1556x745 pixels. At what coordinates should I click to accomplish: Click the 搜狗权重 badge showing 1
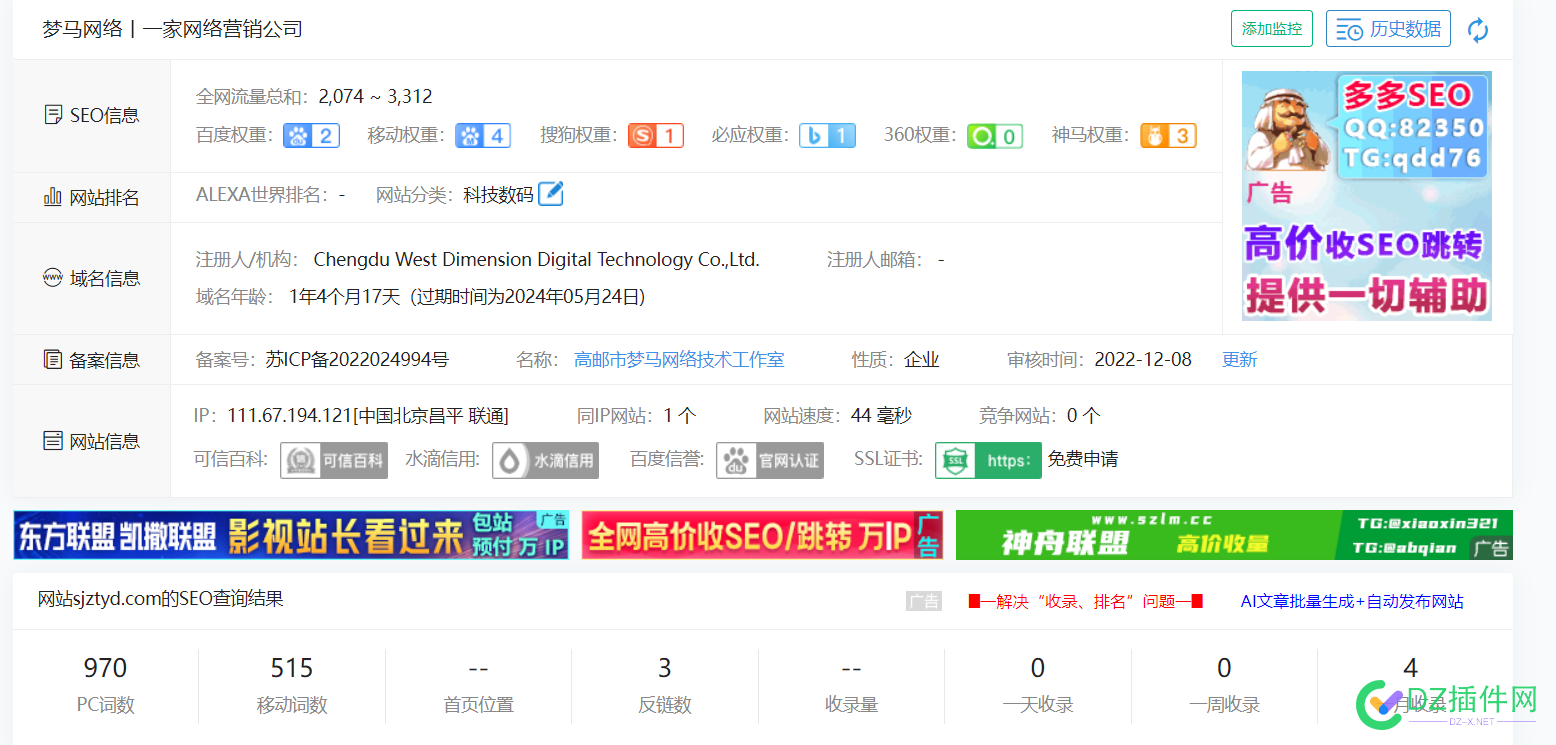[656, 135]
